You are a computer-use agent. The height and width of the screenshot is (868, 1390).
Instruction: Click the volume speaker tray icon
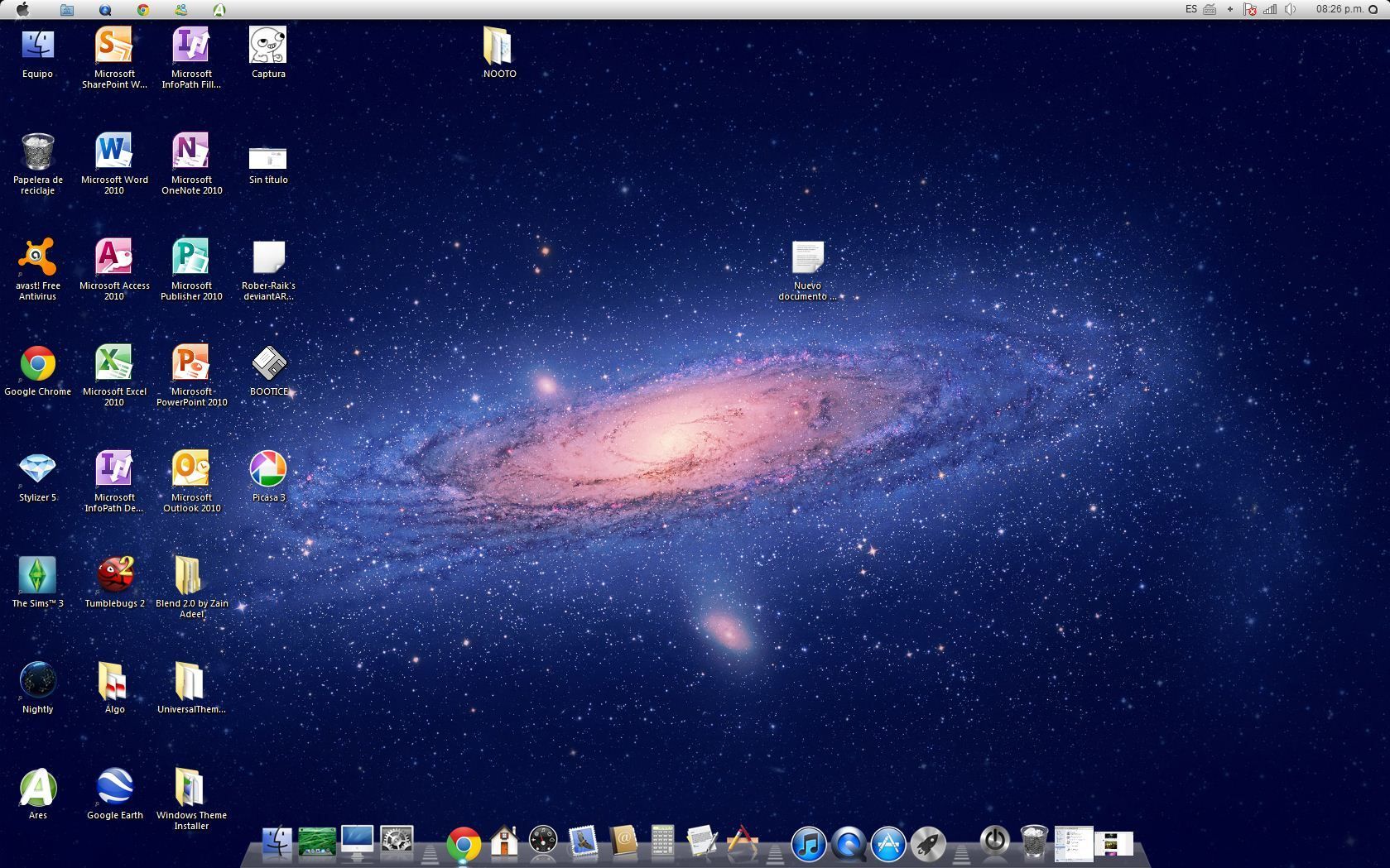(1290, 9)
